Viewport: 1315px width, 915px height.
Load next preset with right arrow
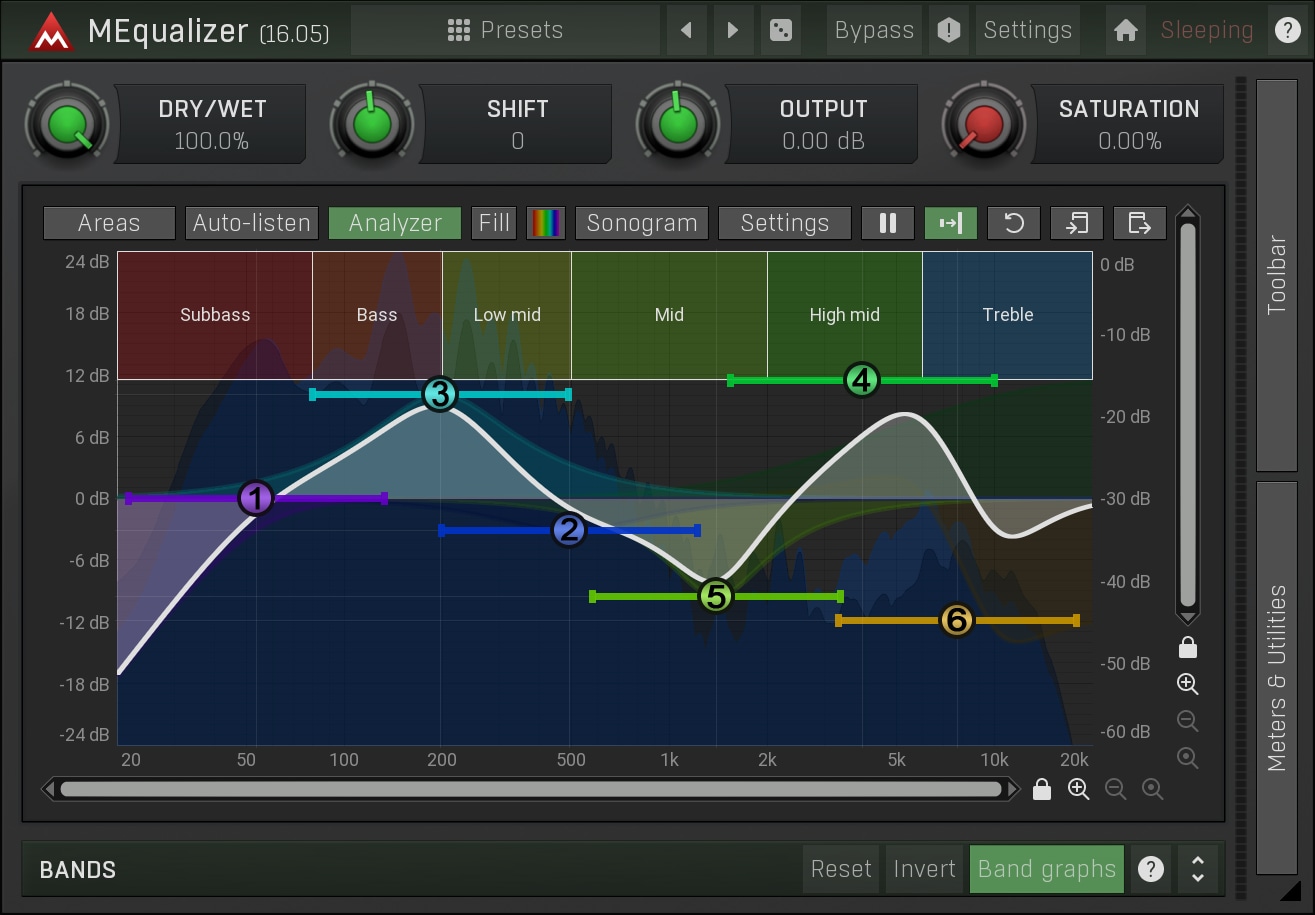[x=733, y=30]
